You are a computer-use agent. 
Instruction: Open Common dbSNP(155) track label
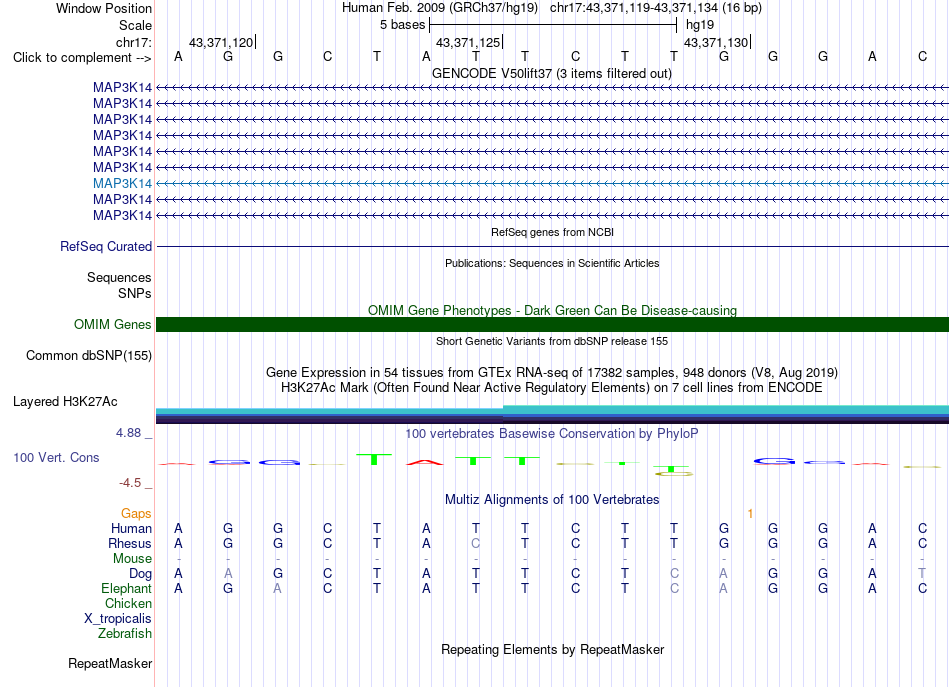[89, 356]
